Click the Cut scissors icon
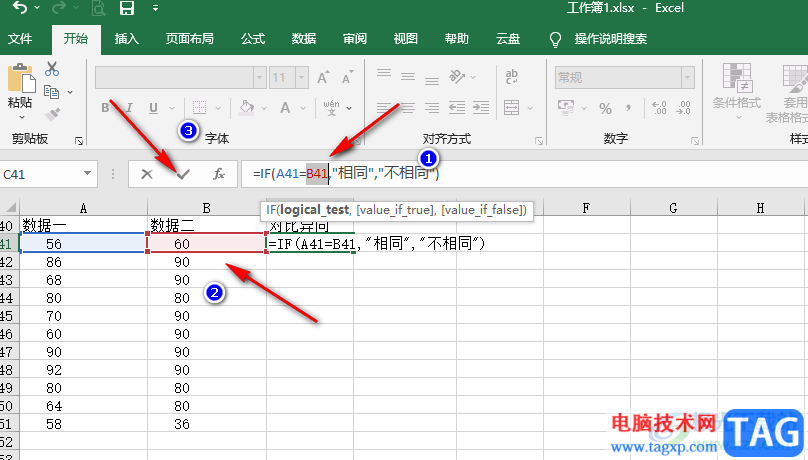808x460 pixels. coord(52,69)
